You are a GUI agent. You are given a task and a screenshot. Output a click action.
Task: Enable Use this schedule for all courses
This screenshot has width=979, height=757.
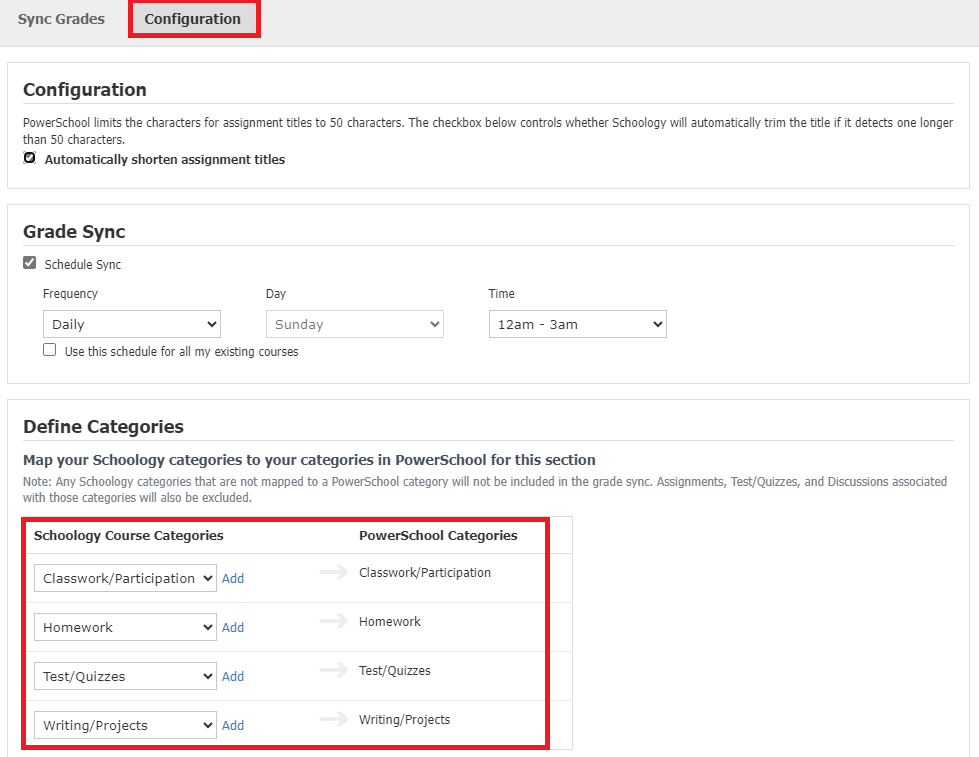(49, 350)
